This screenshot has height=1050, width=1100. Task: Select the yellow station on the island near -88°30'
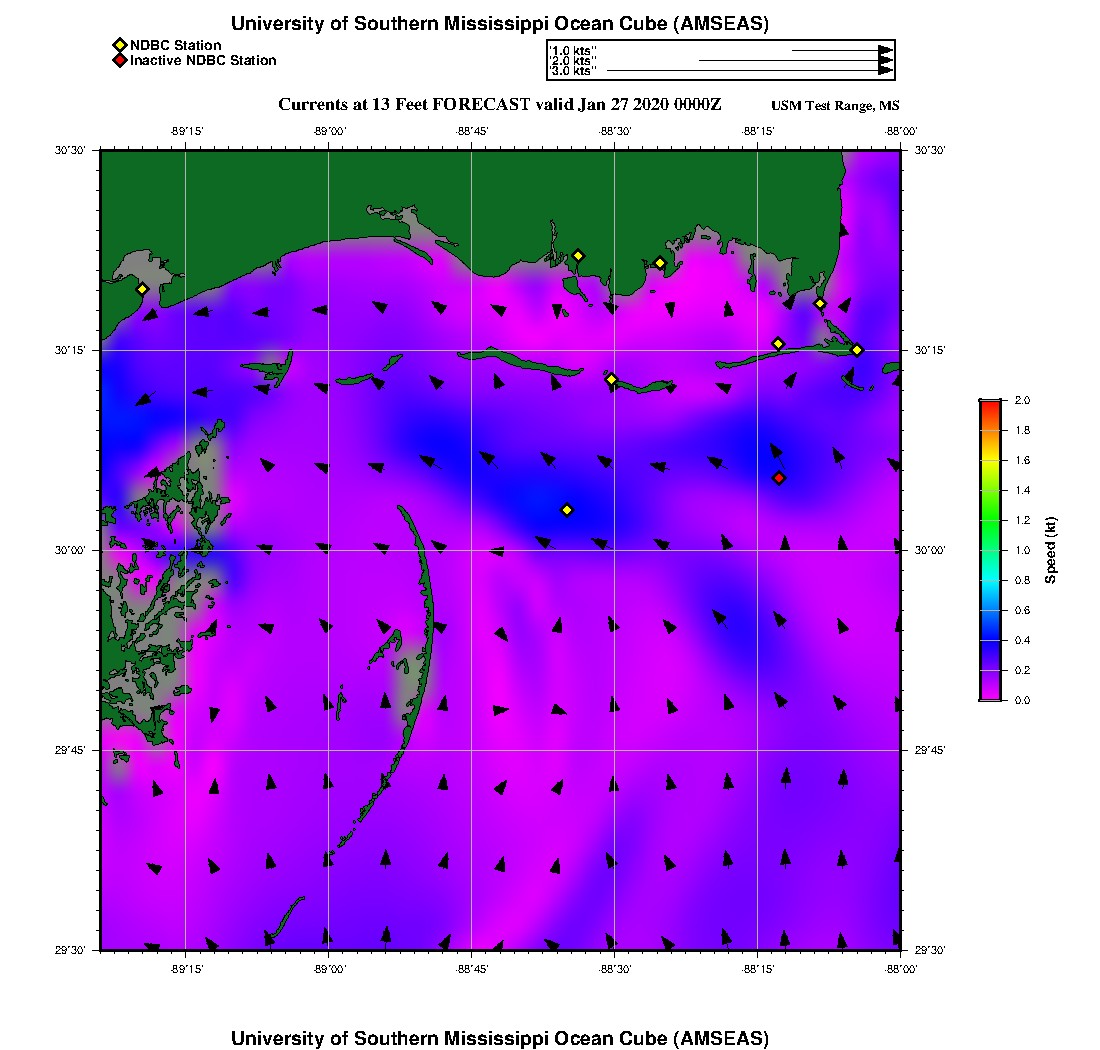pos(612,379)
